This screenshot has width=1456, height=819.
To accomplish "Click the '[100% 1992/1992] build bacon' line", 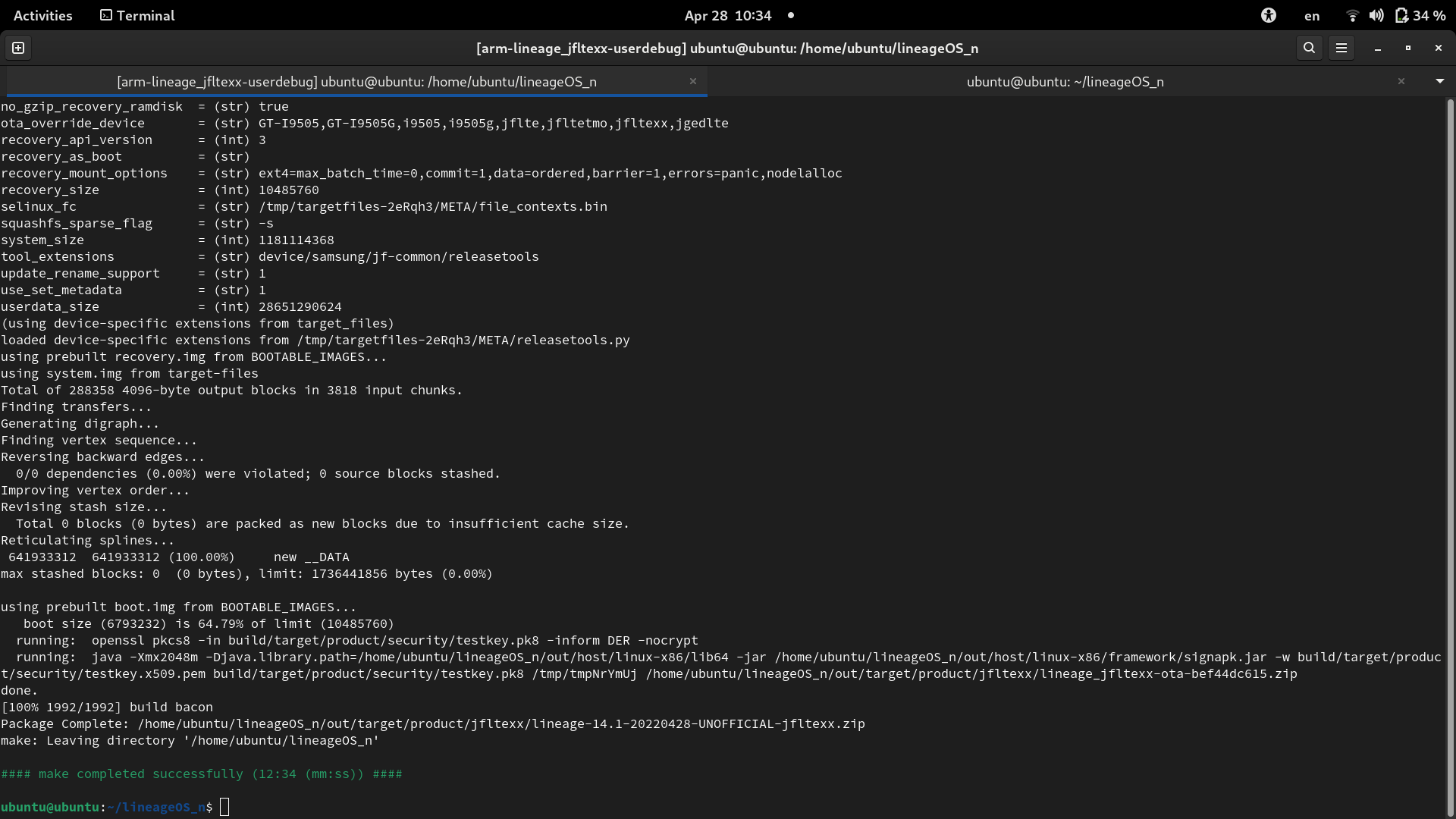I will pos(107,707).
